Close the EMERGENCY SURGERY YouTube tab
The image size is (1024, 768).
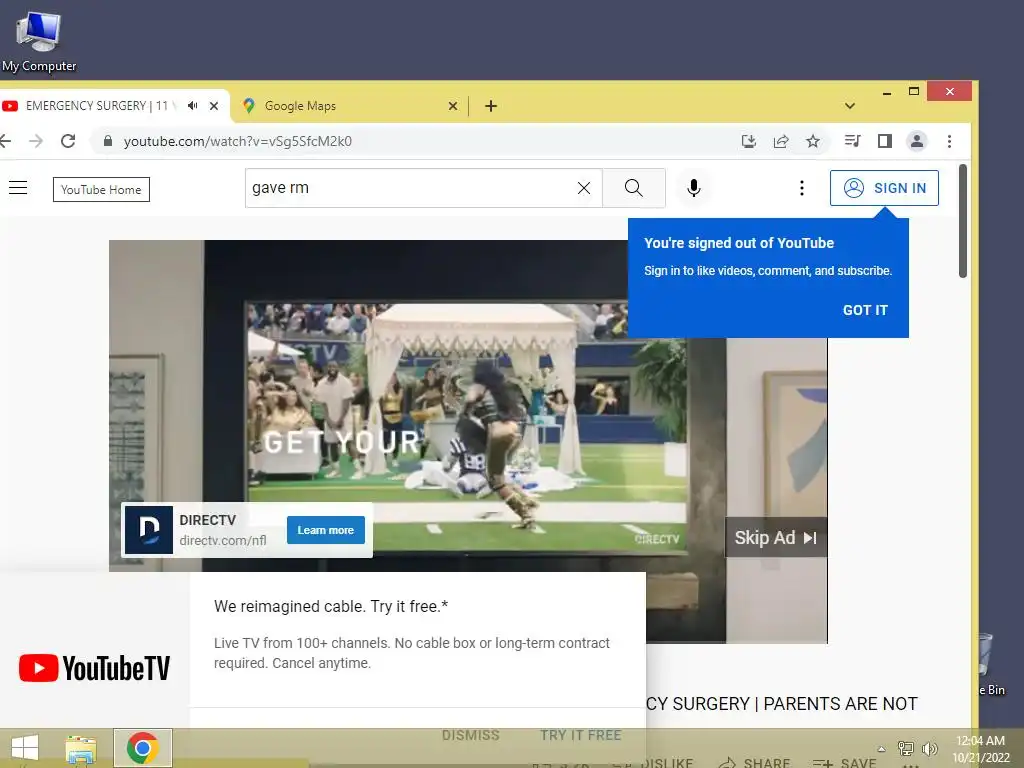(214, 106)
